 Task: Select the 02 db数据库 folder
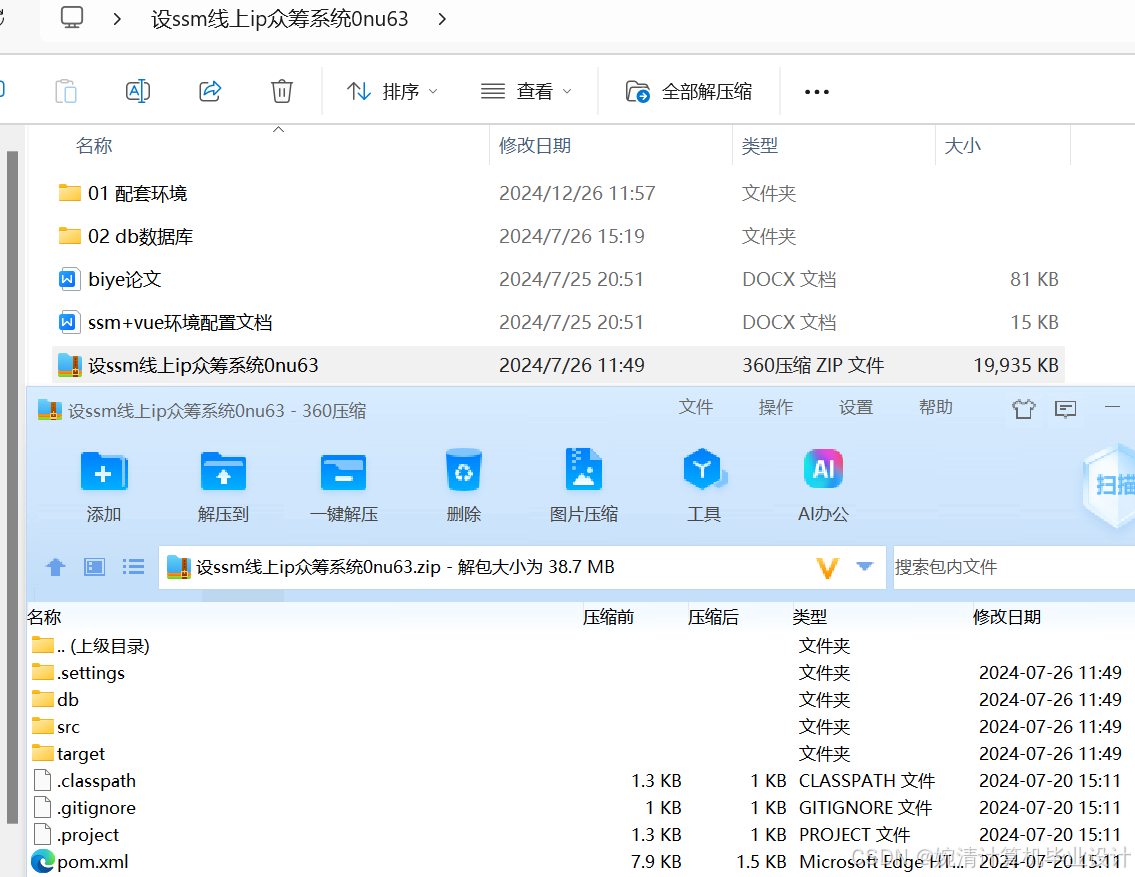[558, 236]
